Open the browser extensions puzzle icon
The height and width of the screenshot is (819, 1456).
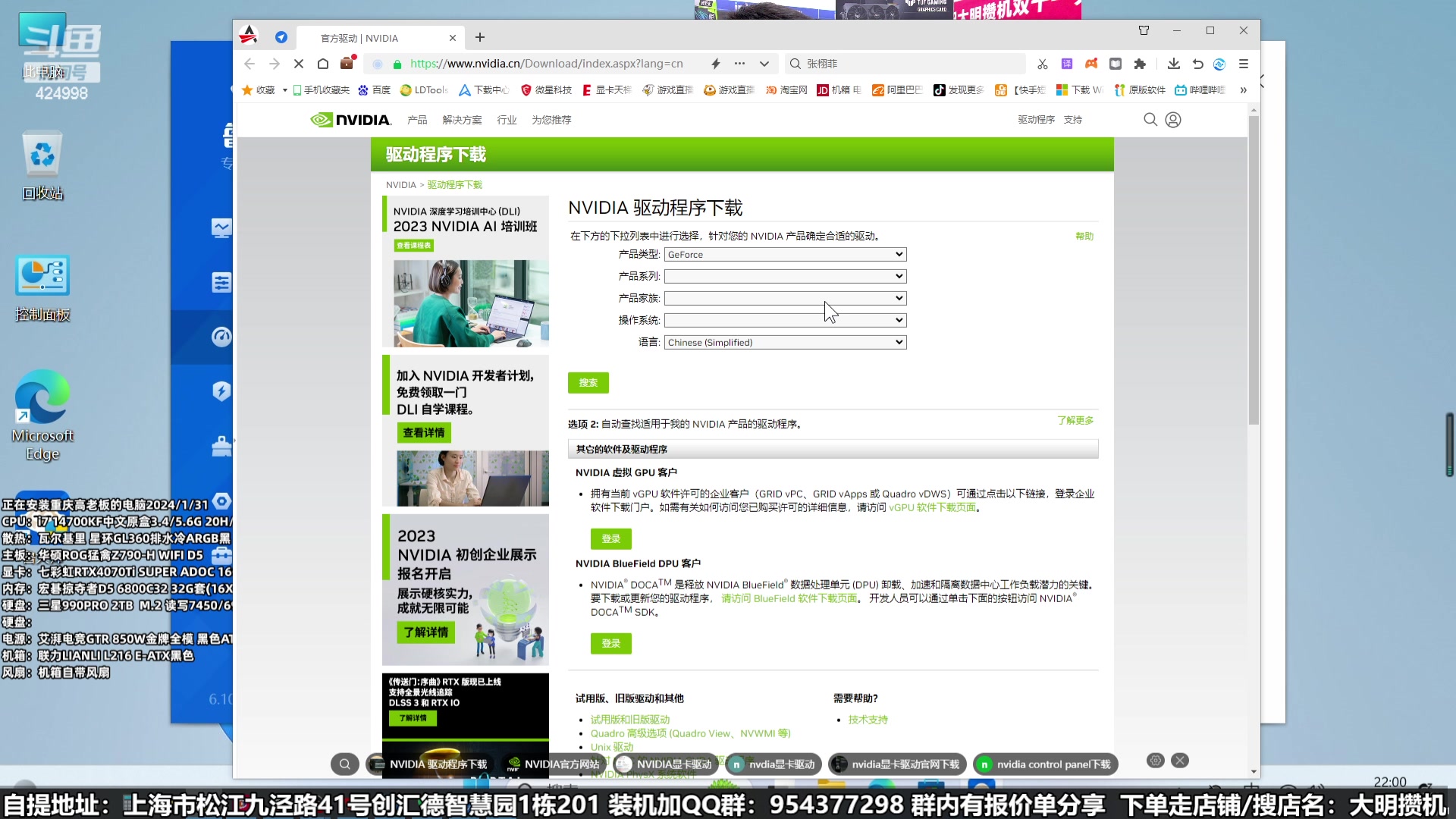pos(1140,64)
